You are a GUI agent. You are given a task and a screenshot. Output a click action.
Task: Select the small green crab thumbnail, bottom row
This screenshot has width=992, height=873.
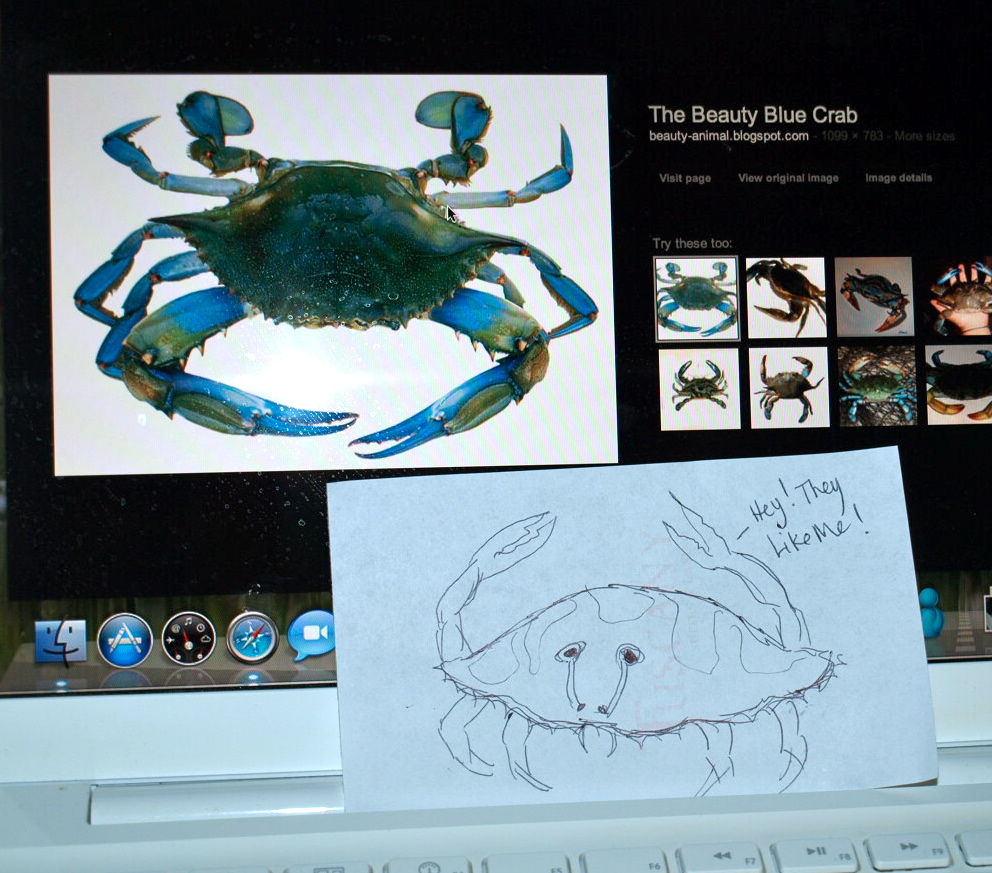tap(699, 387)
